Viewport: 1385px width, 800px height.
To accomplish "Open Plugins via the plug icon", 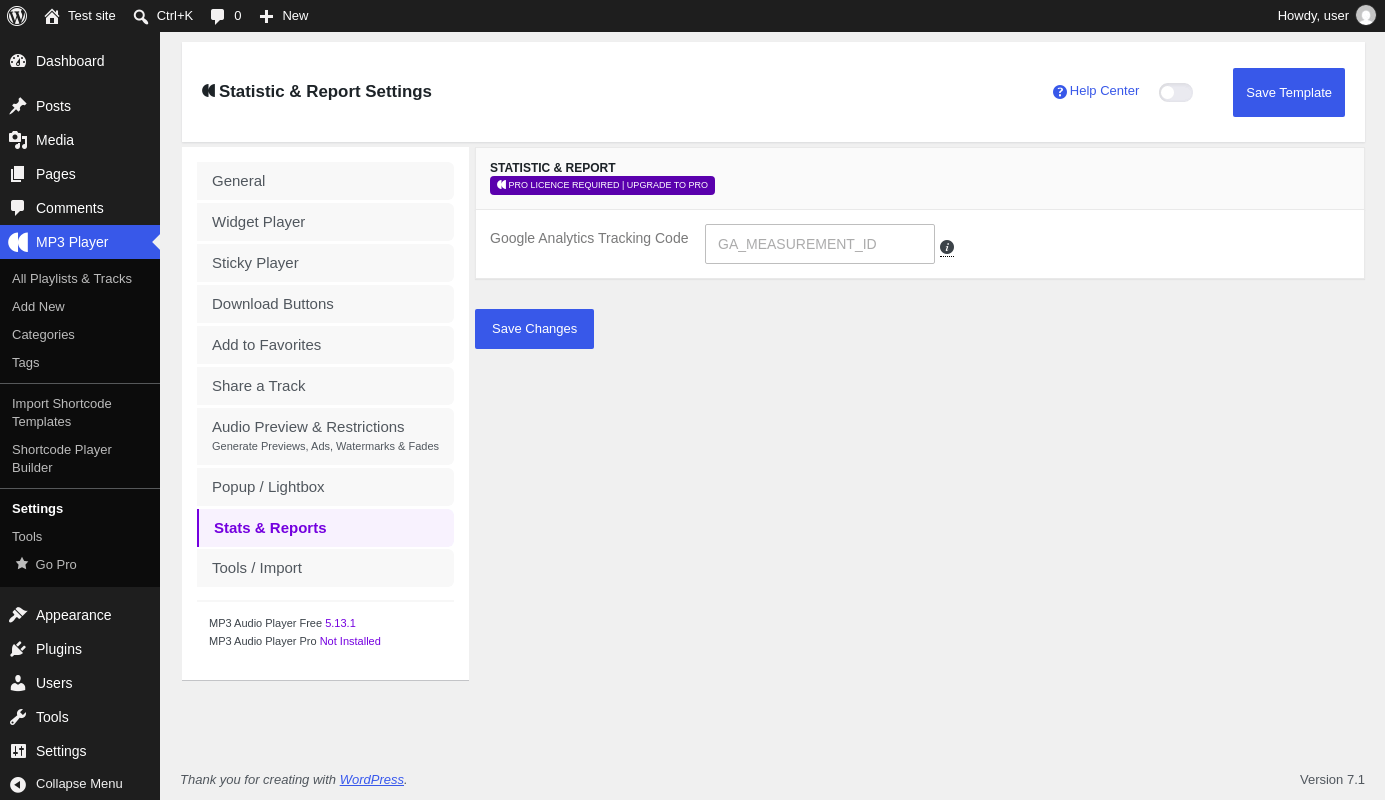I will pos(18,649).
